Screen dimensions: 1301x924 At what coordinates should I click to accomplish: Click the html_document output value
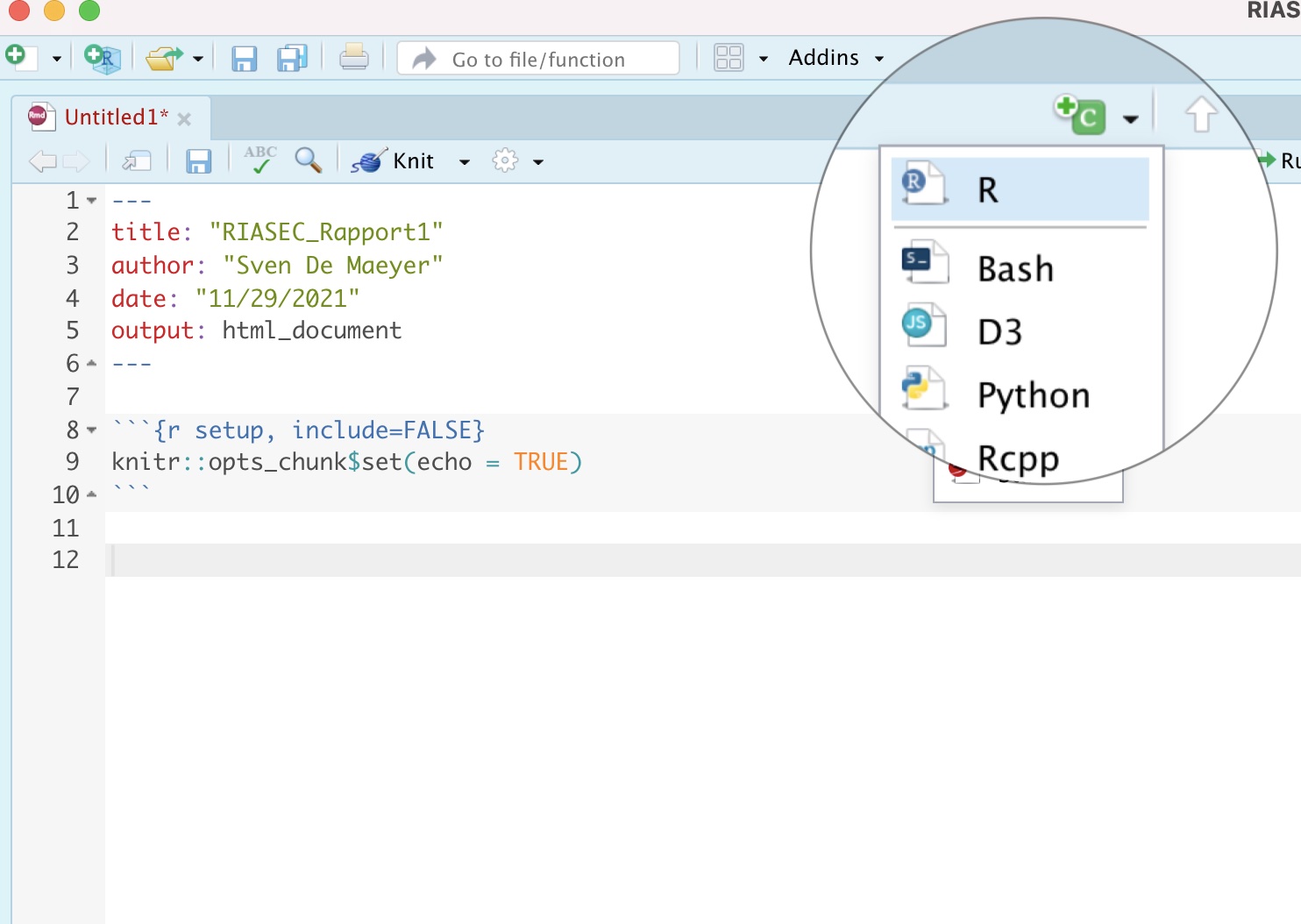(x=311, y=331)
